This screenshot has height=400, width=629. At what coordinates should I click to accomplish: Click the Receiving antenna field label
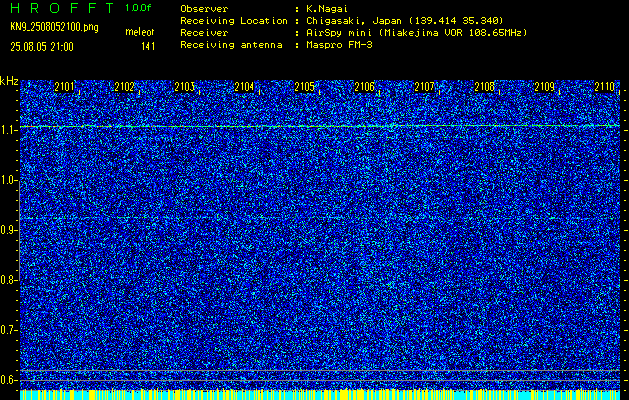pyautogui.click(x=231, y=45)
